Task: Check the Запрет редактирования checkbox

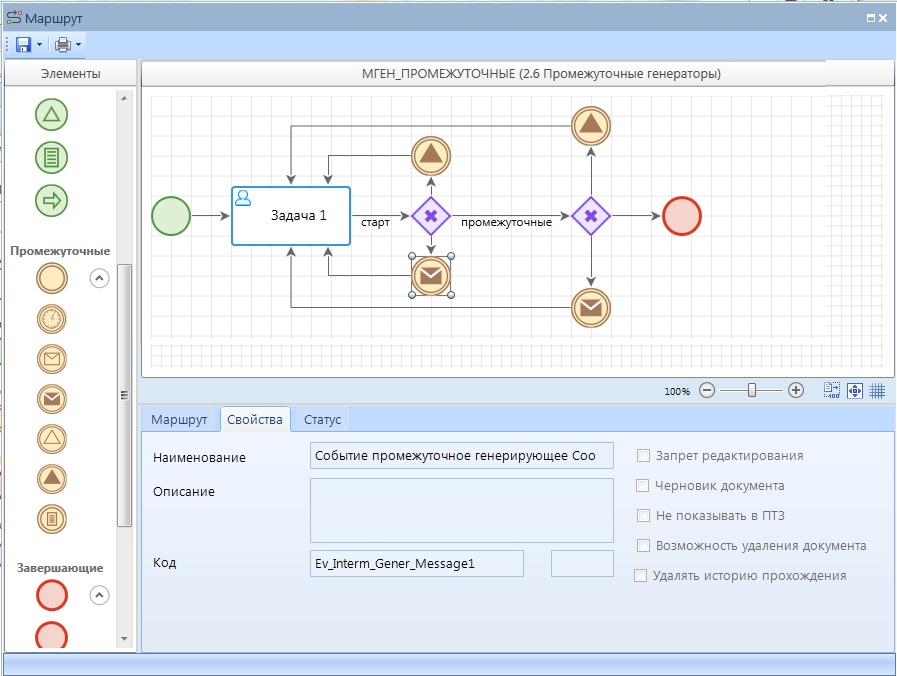Action: coord(644,456)
